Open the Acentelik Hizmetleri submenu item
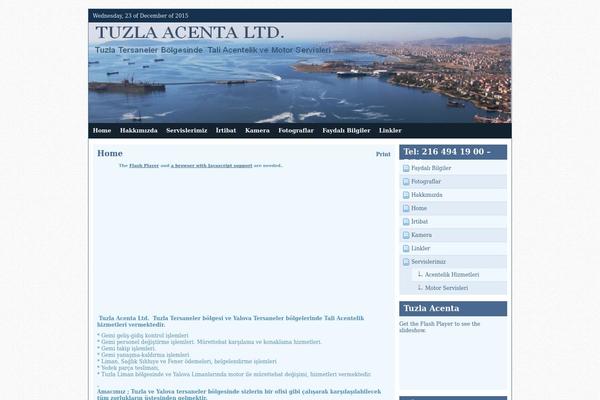Viewport: 600px width, 400px height. click(x=452, y=275)
